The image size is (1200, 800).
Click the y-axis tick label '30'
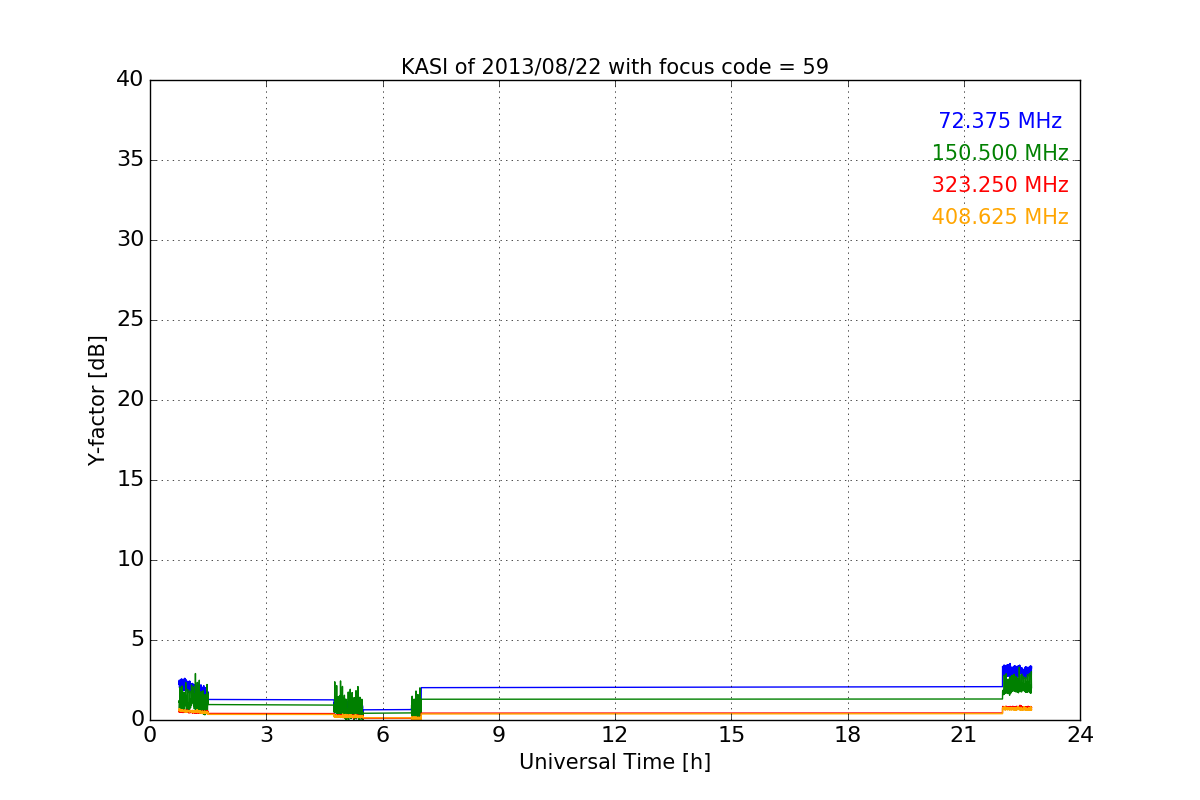click(130, 240)
